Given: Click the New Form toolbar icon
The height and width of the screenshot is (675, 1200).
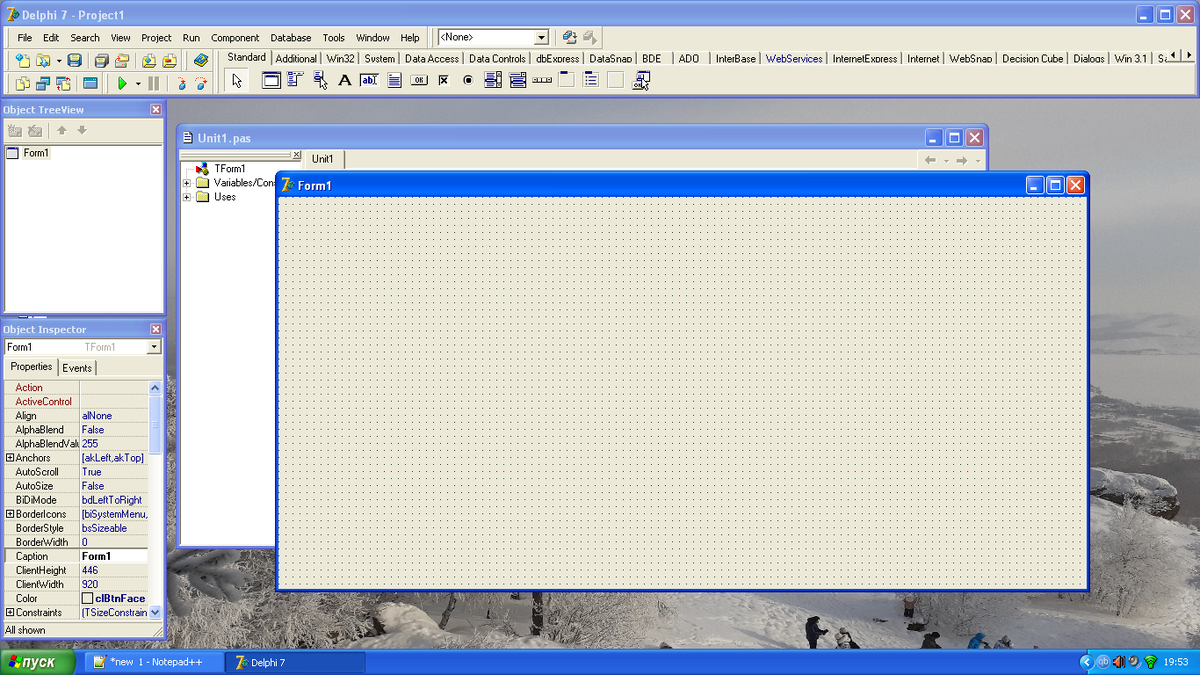Looking at the screenshot, I should point(90,83).
